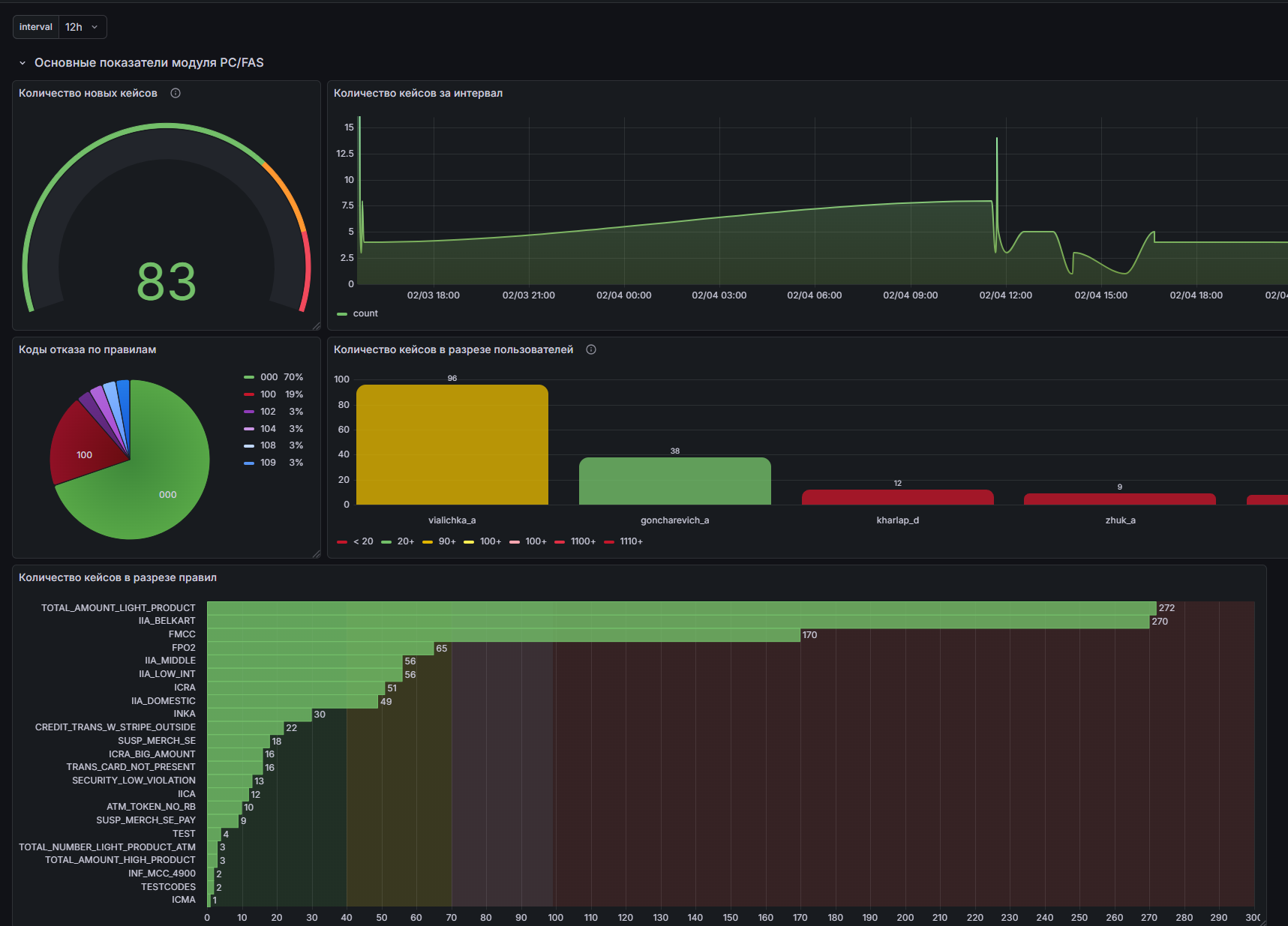This screenshot has width=1288, height=926.
Task: Toggle the "< 20" legend series
Action: coord(363,541)
